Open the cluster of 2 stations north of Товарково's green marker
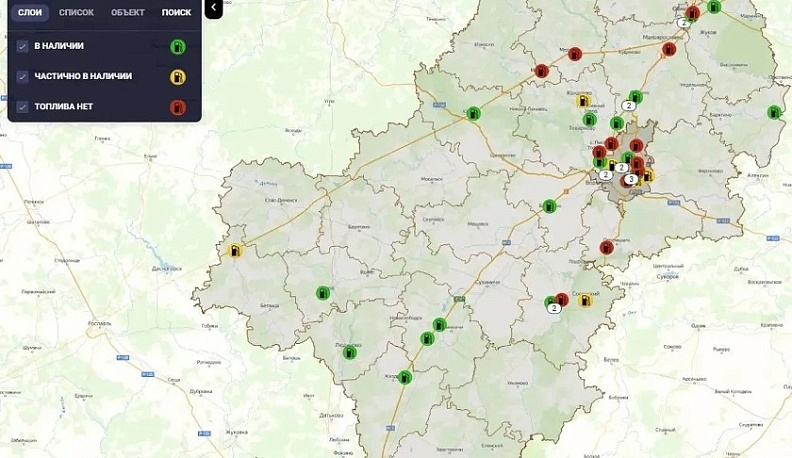The image size is (792, 458). pyautogui.click(x=629, y=106)
